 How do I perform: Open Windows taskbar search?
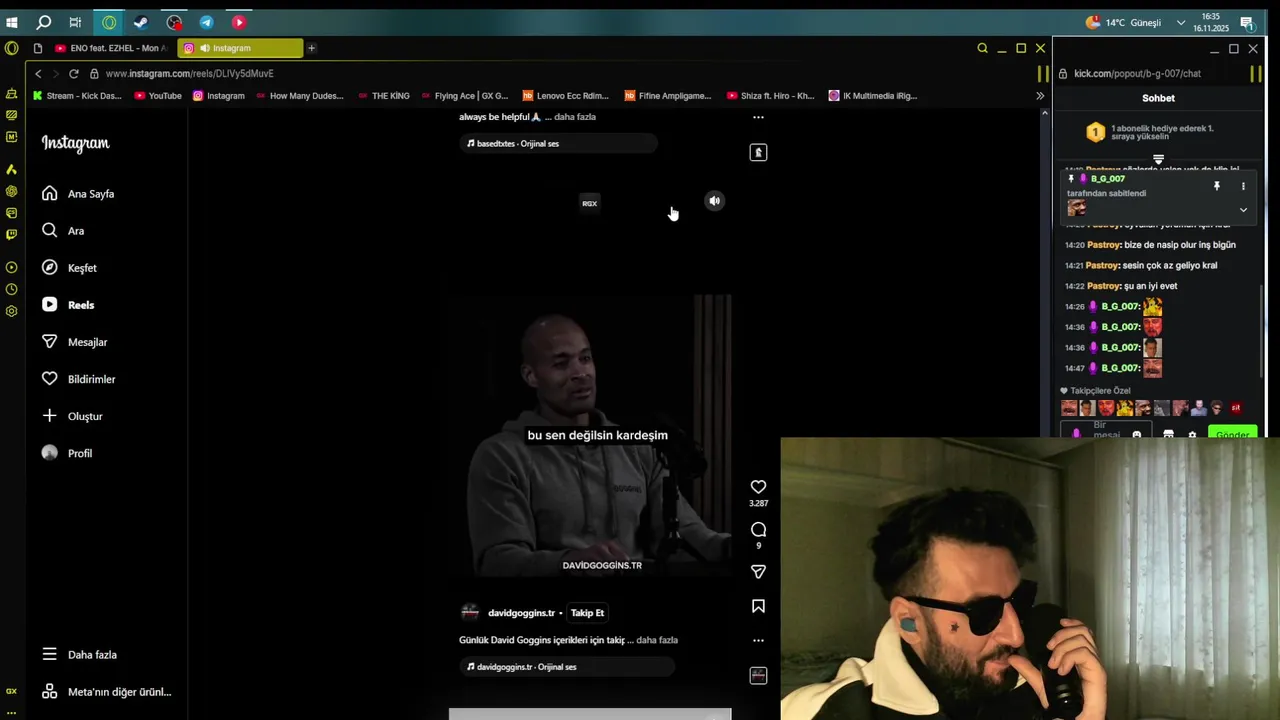pos(44,22)
